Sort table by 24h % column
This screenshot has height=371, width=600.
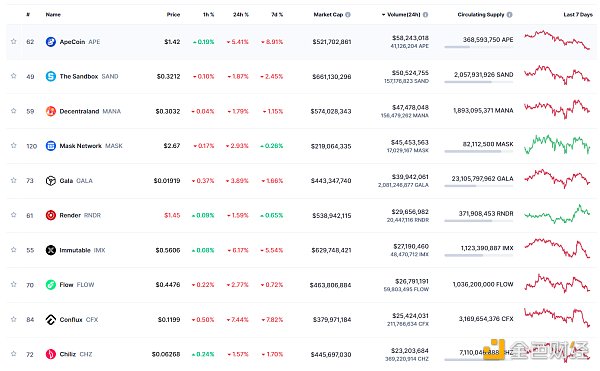point(241,15)
